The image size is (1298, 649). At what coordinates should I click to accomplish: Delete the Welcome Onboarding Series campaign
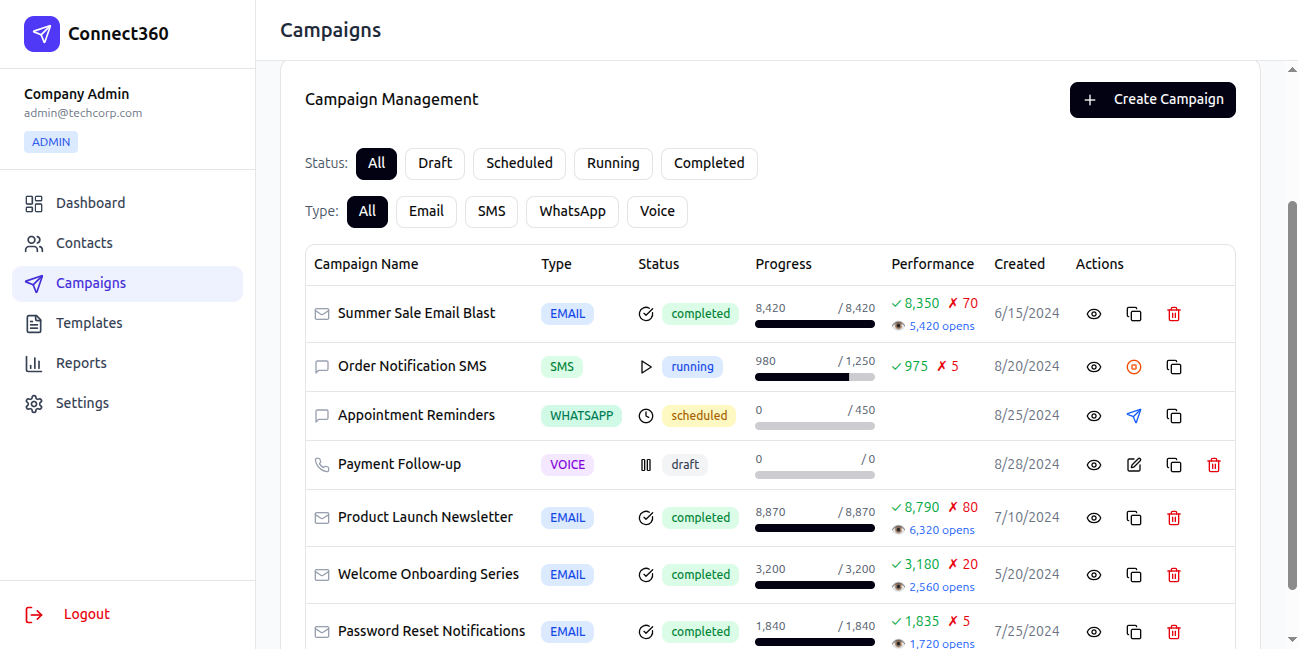click(x=1174, y=575)
